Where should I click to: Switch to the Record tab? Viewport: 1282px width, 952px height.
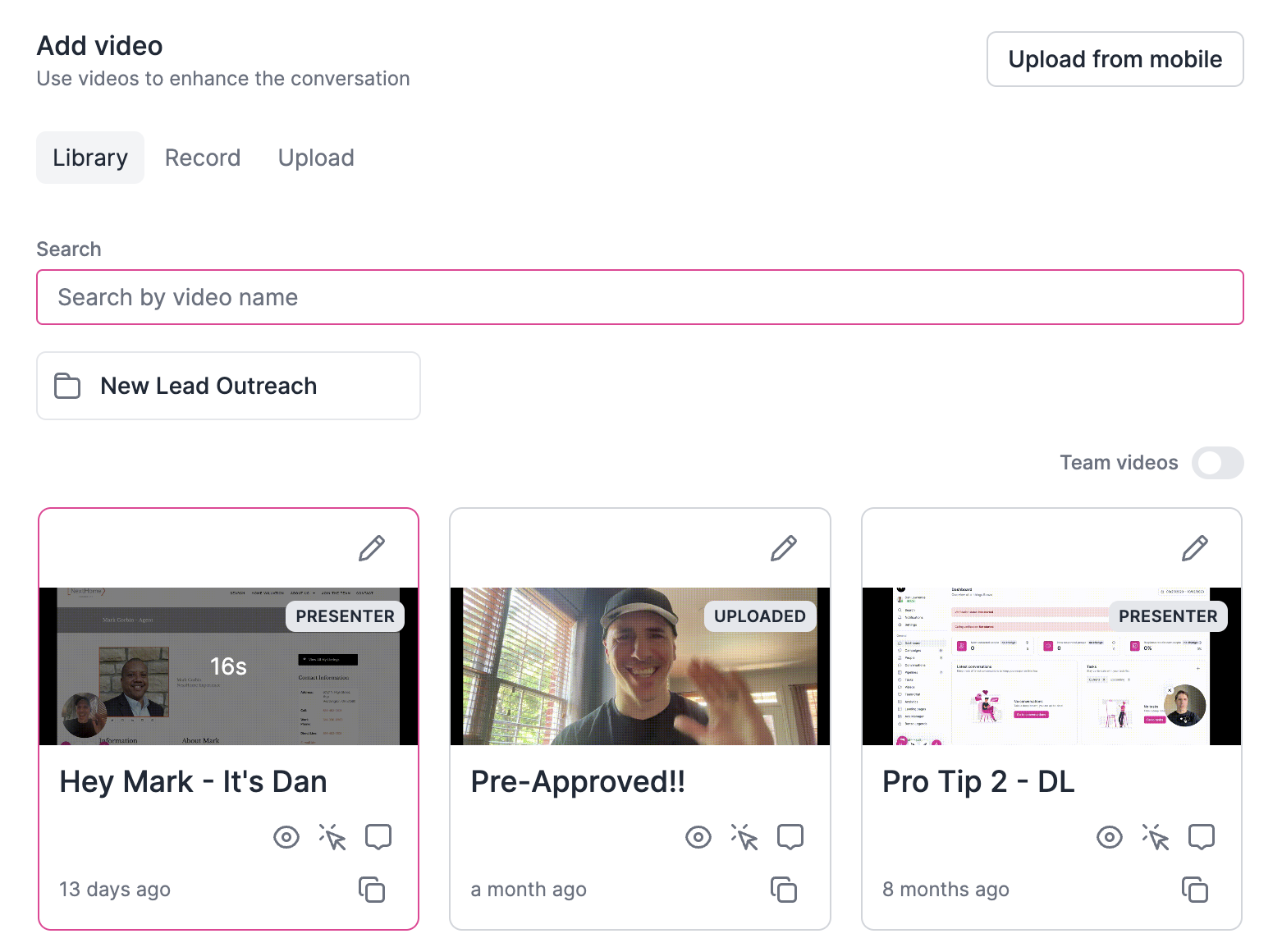pos(202,157)
